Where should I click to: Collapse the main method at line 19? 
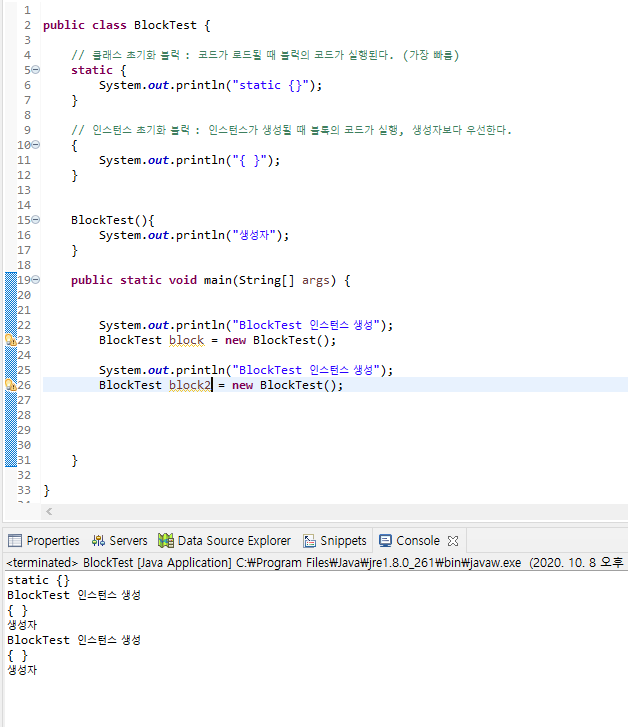point(36,280)
